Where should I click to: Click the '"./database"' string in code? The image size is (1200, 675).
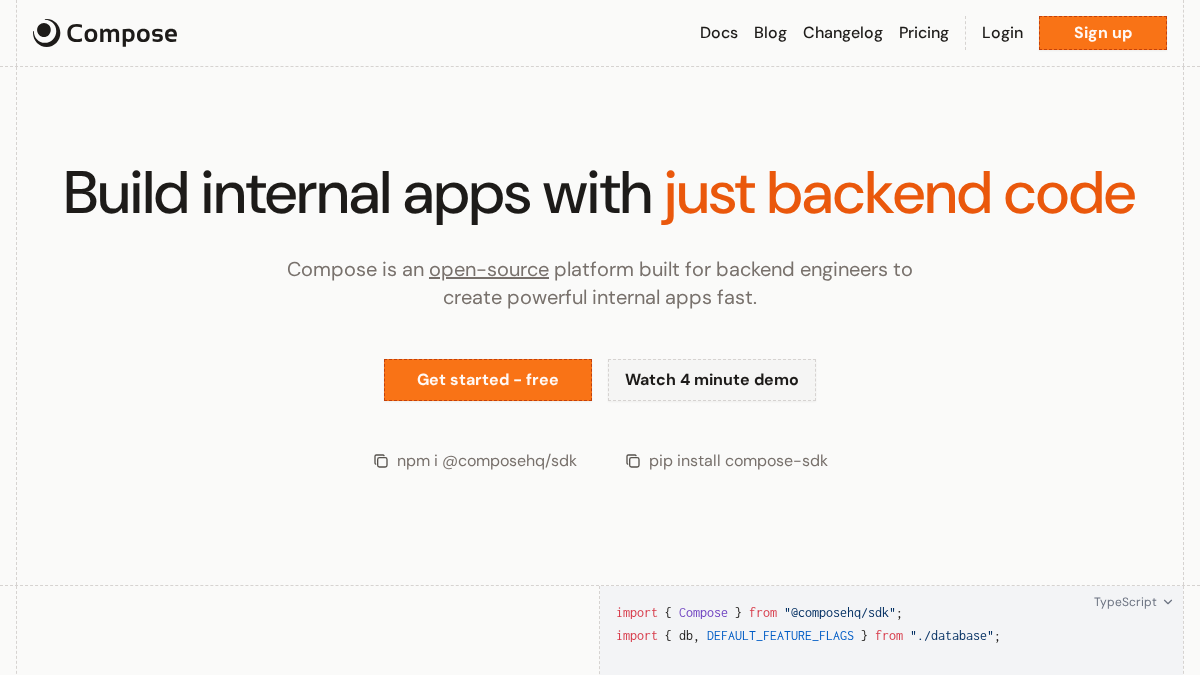click(952, 636)
